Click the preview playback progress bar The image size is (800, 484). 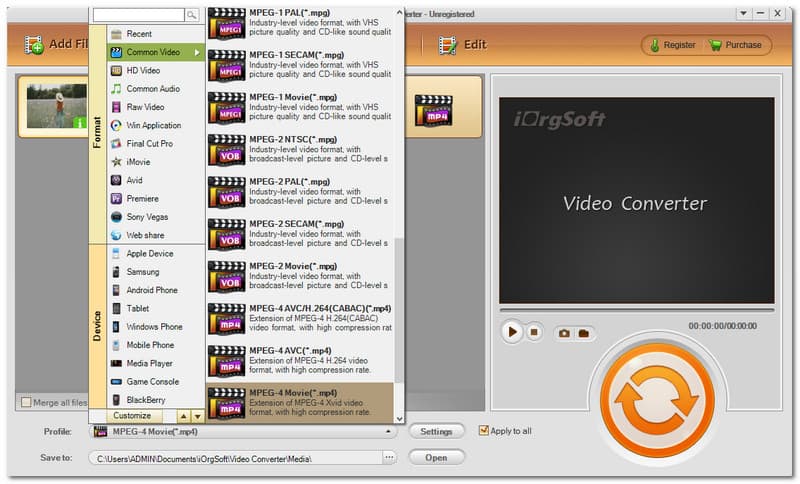click(x=637, y=310)
